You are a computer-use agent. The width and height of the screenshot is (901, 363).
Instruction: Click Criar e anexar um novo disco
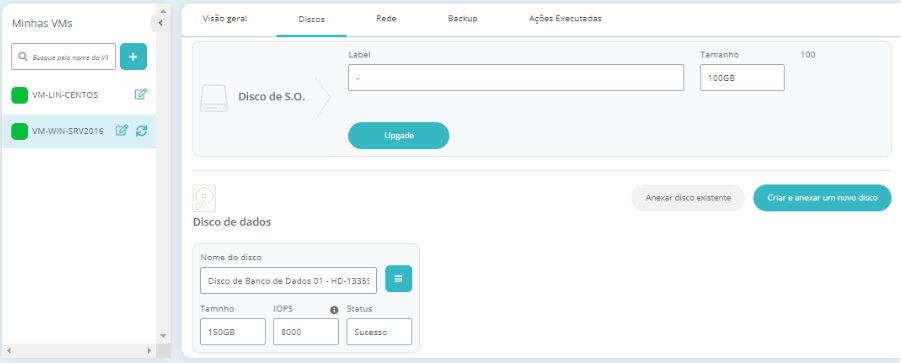coord(822,198)
